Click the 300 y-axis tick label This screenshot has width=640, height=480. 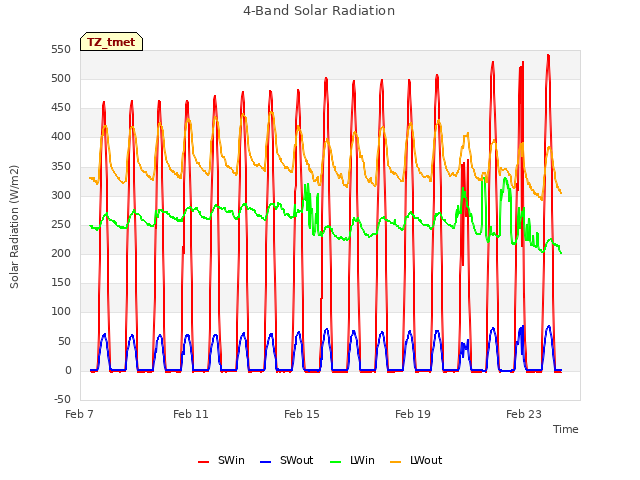pos(61,196)
